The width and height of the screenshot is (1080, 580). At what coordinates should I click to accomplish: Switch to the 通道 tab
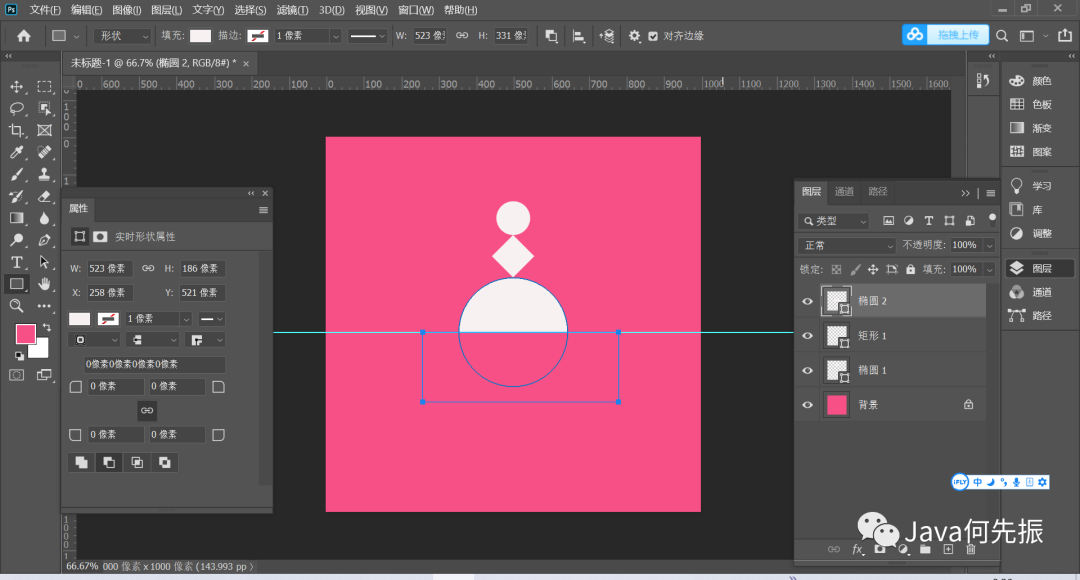(844, 192)
